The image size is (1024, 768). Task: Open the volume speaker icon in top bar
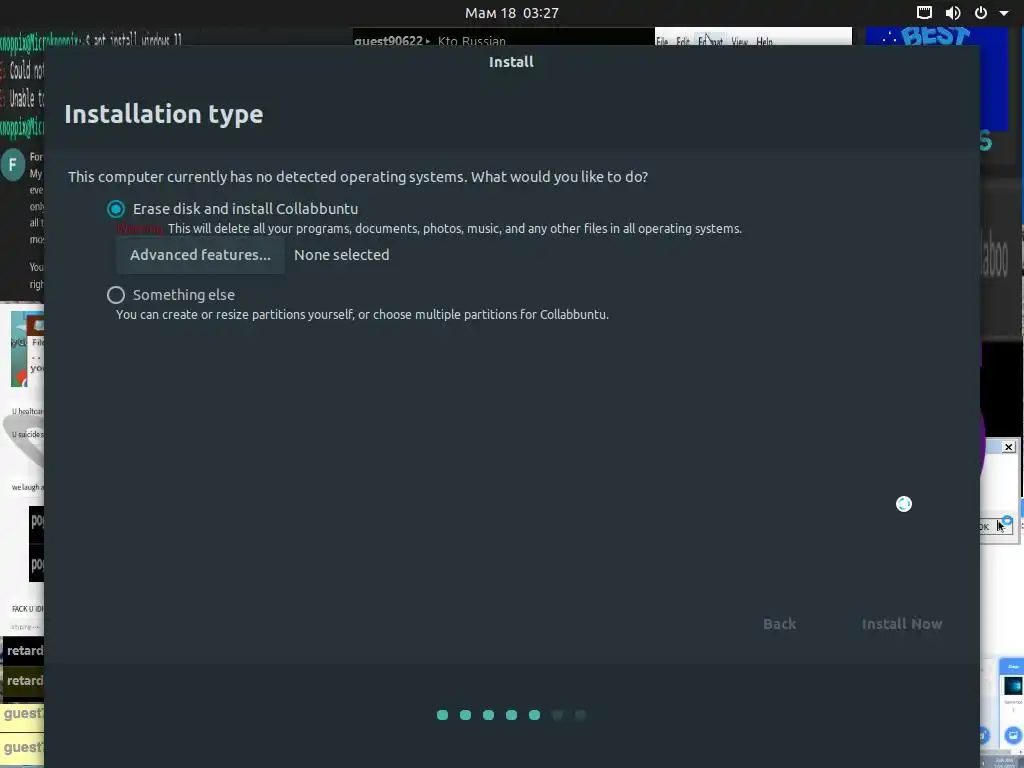(x=953, y=12)
